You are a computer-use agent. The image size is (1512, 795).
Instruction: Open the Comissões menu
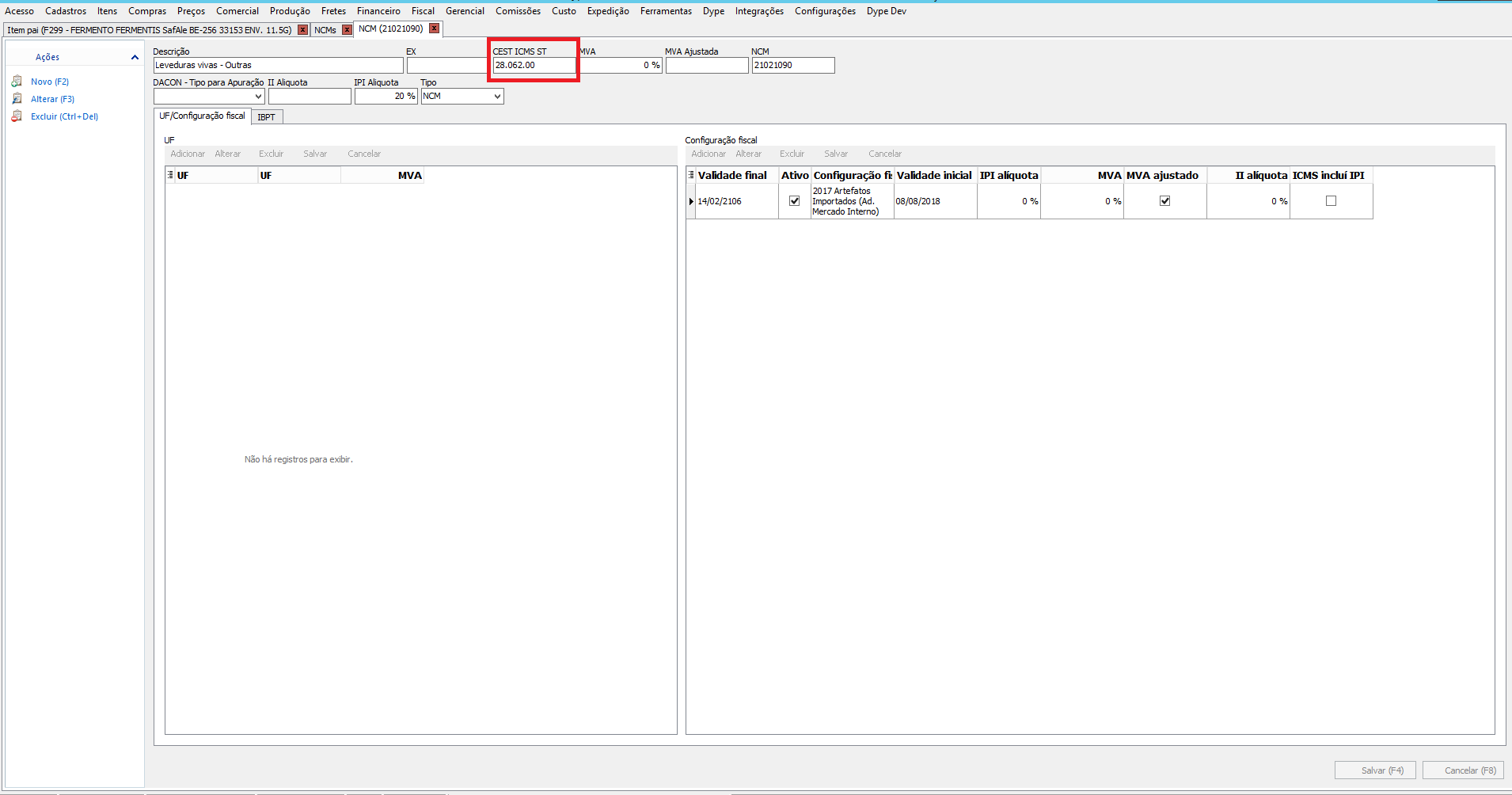click(518, 11)
